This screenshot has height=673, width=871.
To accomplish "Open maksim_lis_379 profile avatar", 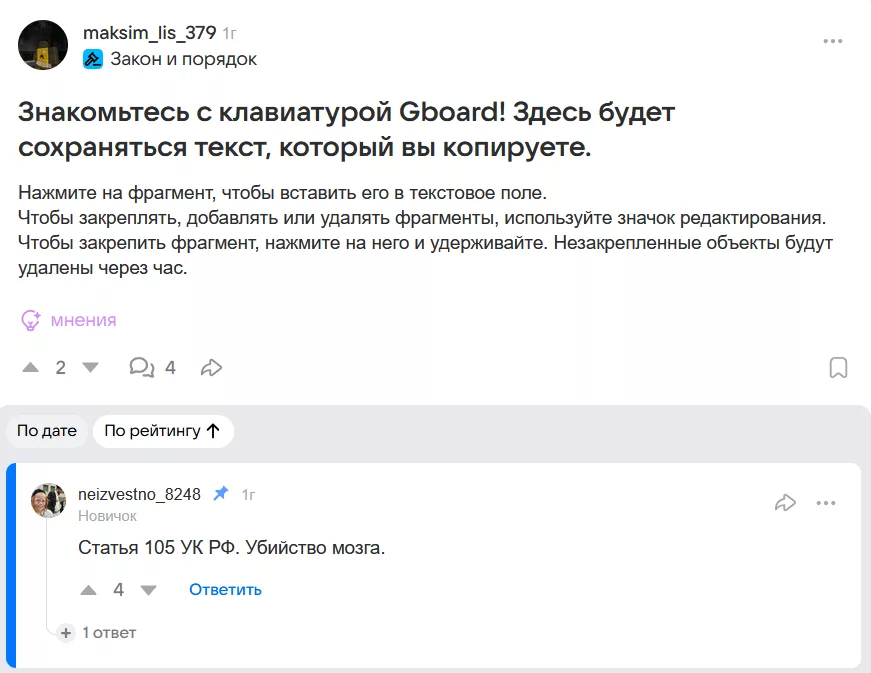I will point(43,45).
